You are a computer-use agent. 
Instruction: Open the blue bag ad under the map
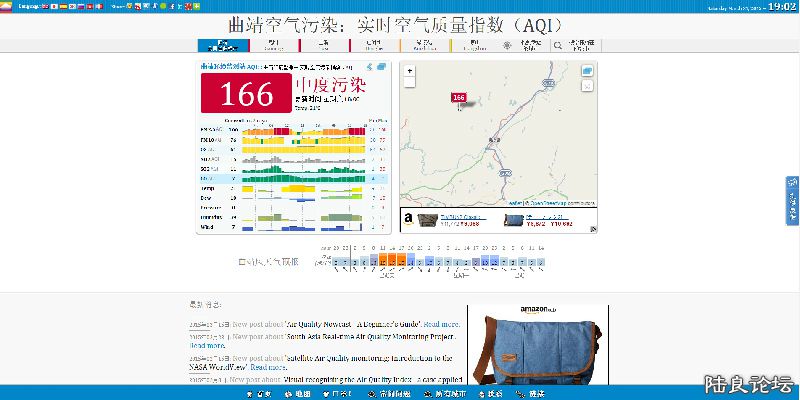click(539, 220)
